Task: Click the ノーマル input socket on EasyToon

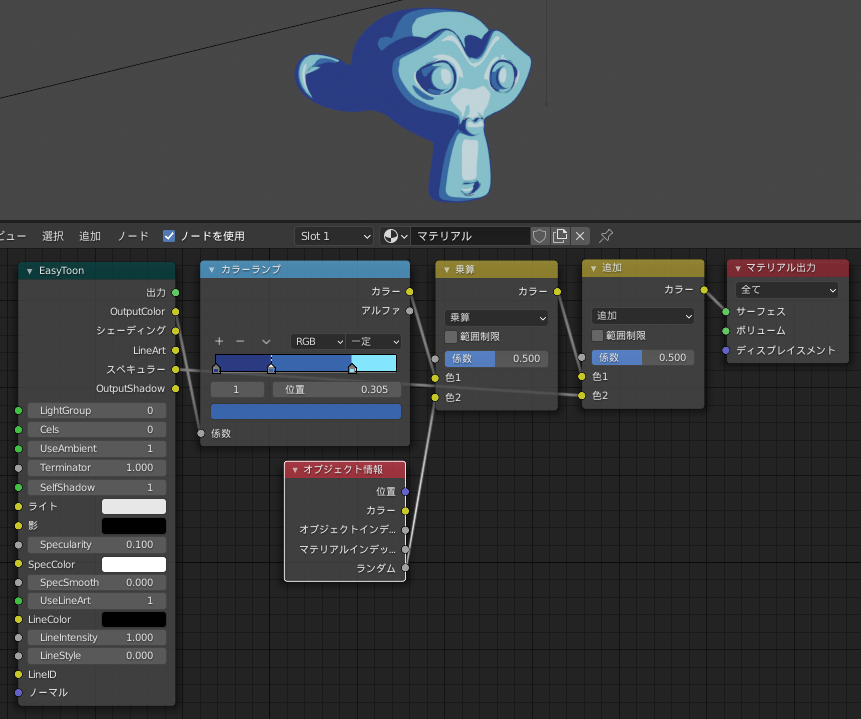Action: point(19,693)
